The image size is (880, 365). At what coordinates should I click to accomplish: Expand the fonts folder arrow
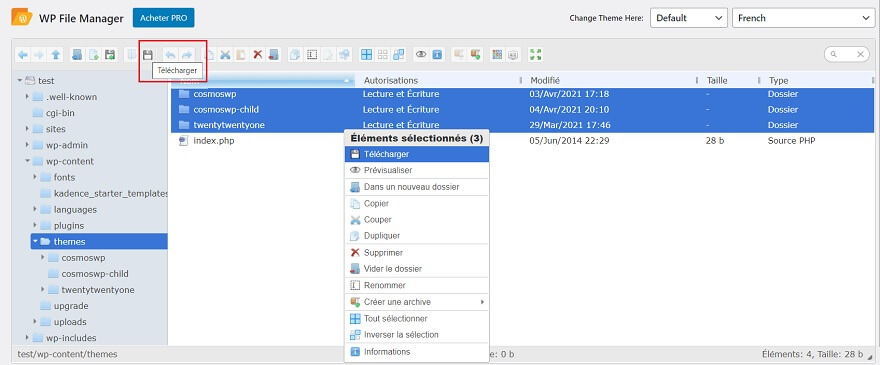(x=35, y=177)
